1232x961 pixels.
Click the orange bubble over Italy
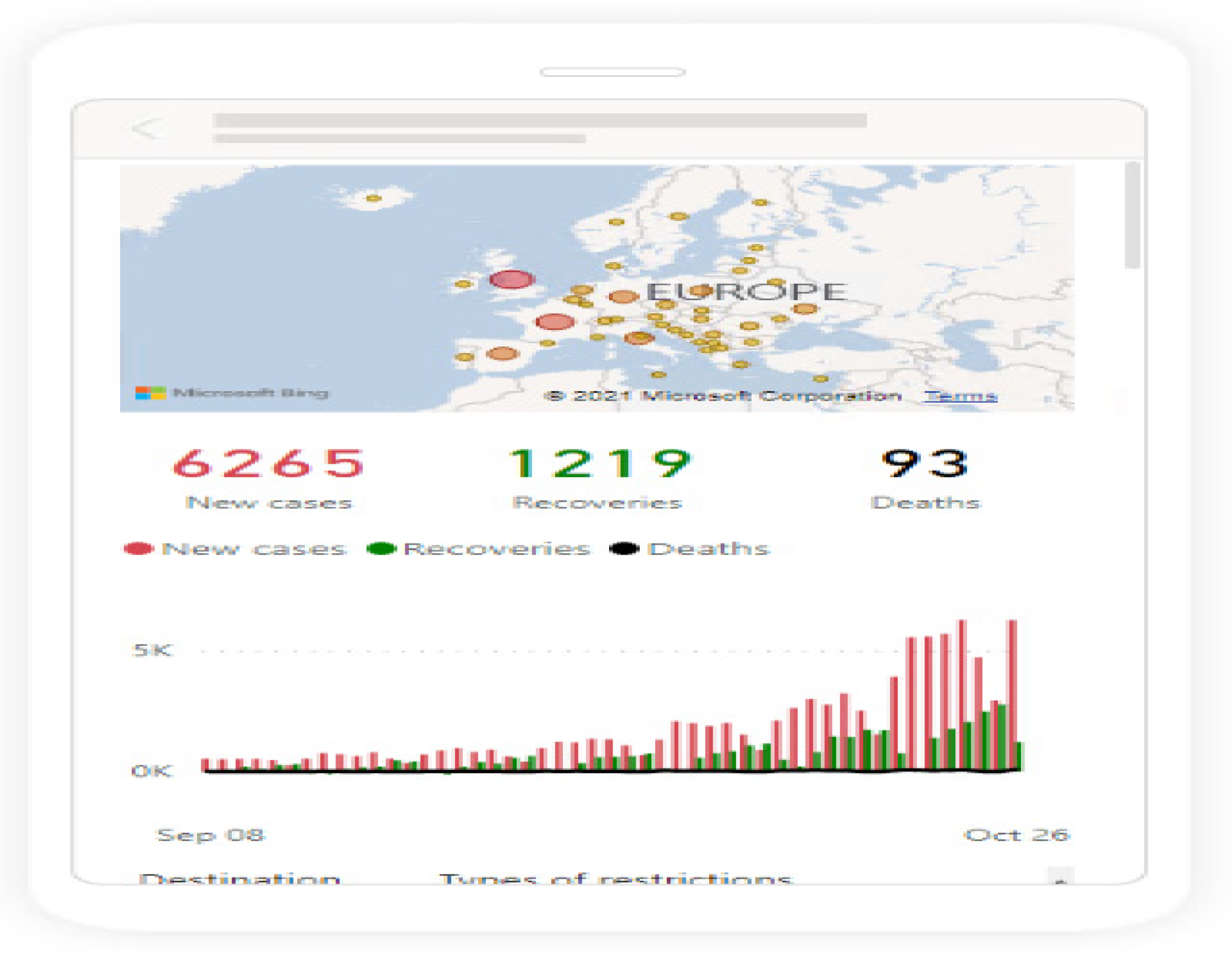(x=638, y=338)
